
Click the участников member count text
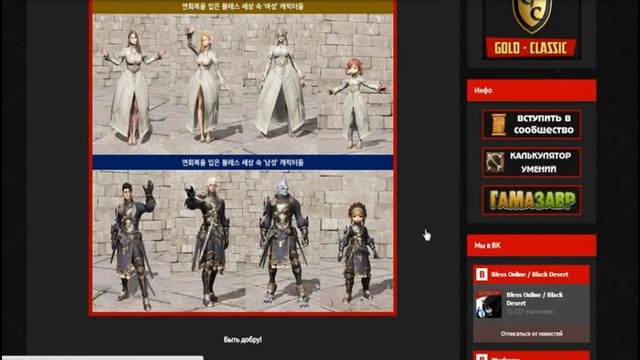tap(530, 312)
